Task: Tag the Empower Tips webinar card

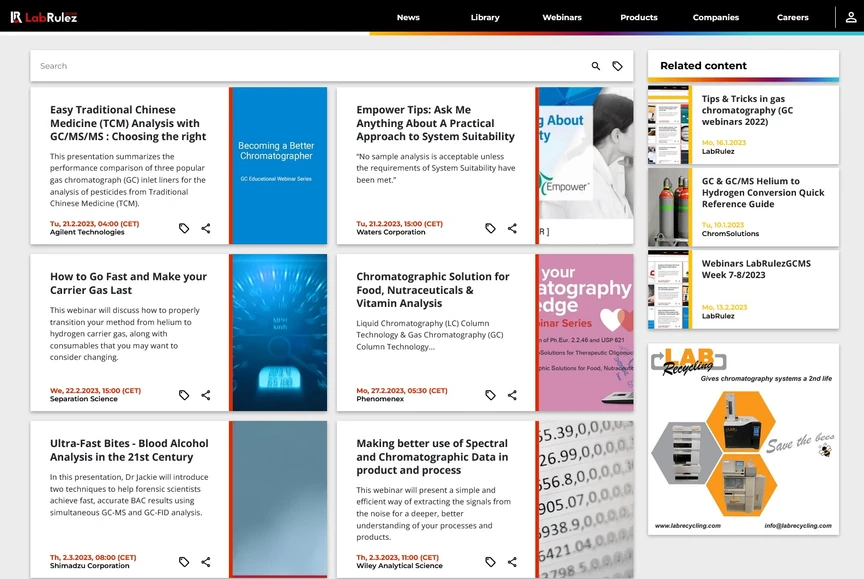Action: pos(490,228)
